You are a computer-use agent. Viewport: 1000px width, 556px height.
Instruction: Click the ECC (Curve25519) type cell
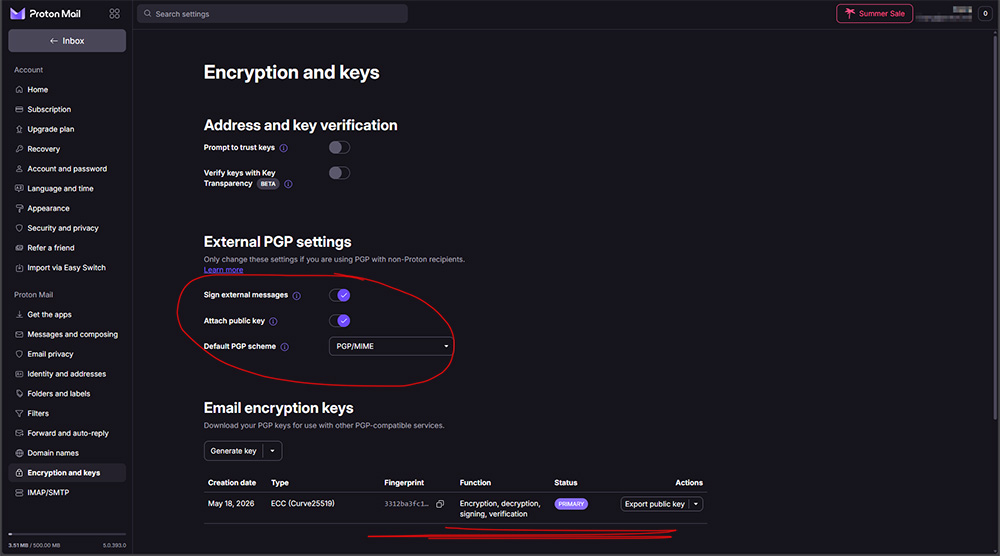point(302,504)
